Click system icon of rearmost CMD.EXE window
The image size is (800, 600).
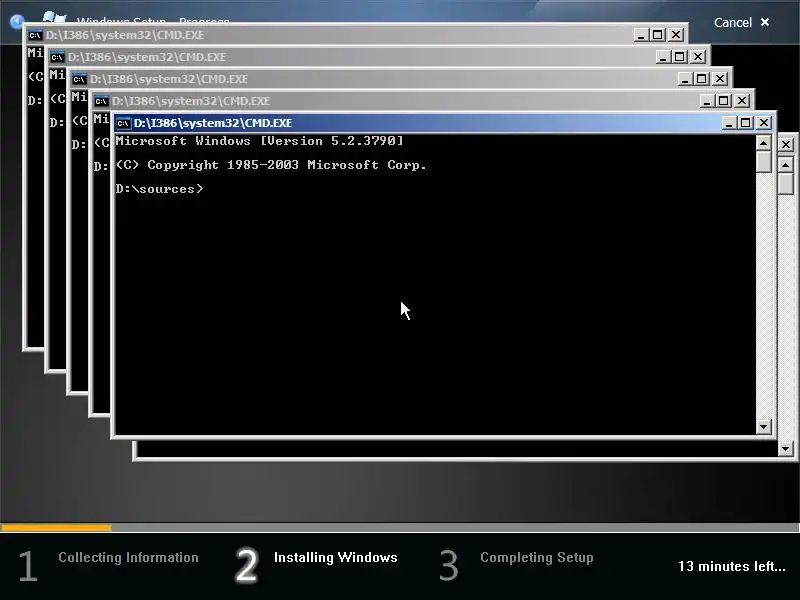35,35
